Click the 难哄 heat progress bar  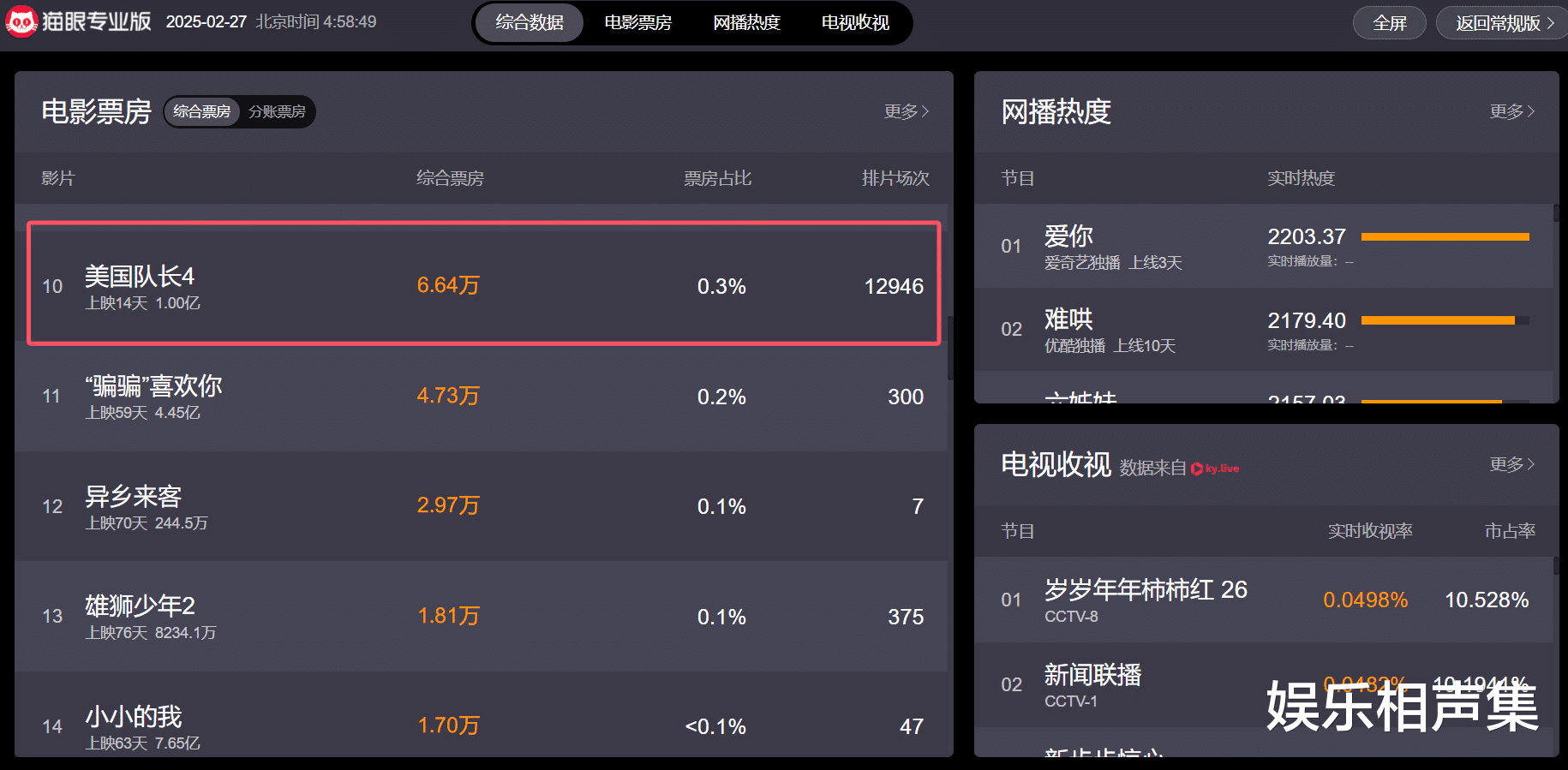(x=1445, y=320)
